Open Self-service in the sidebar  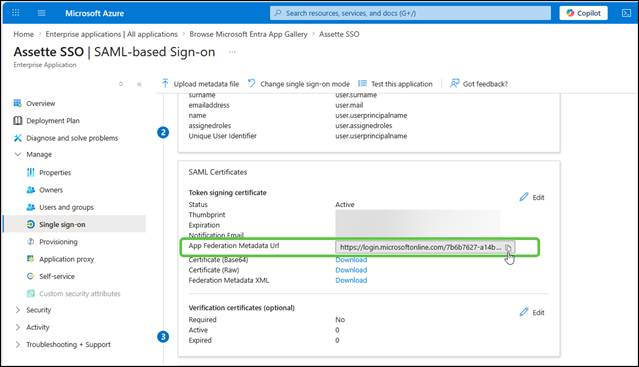(57, 276)
